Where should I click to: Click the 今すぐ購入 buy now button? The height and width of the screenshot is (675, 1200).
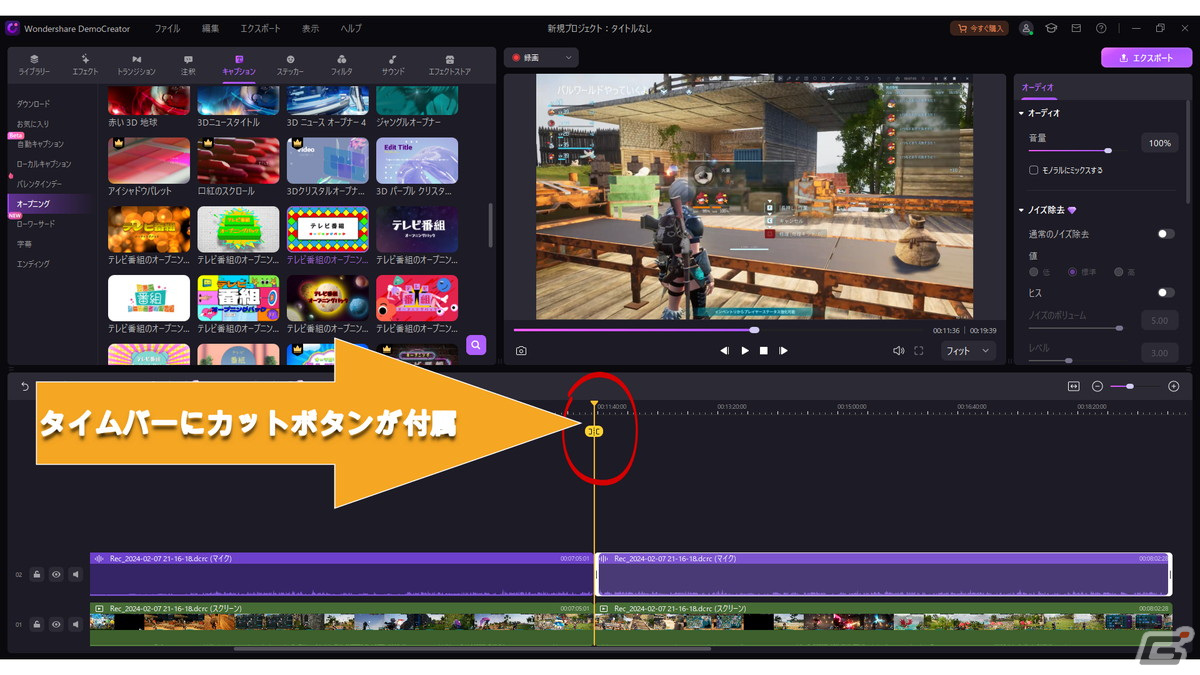point(980,29)
